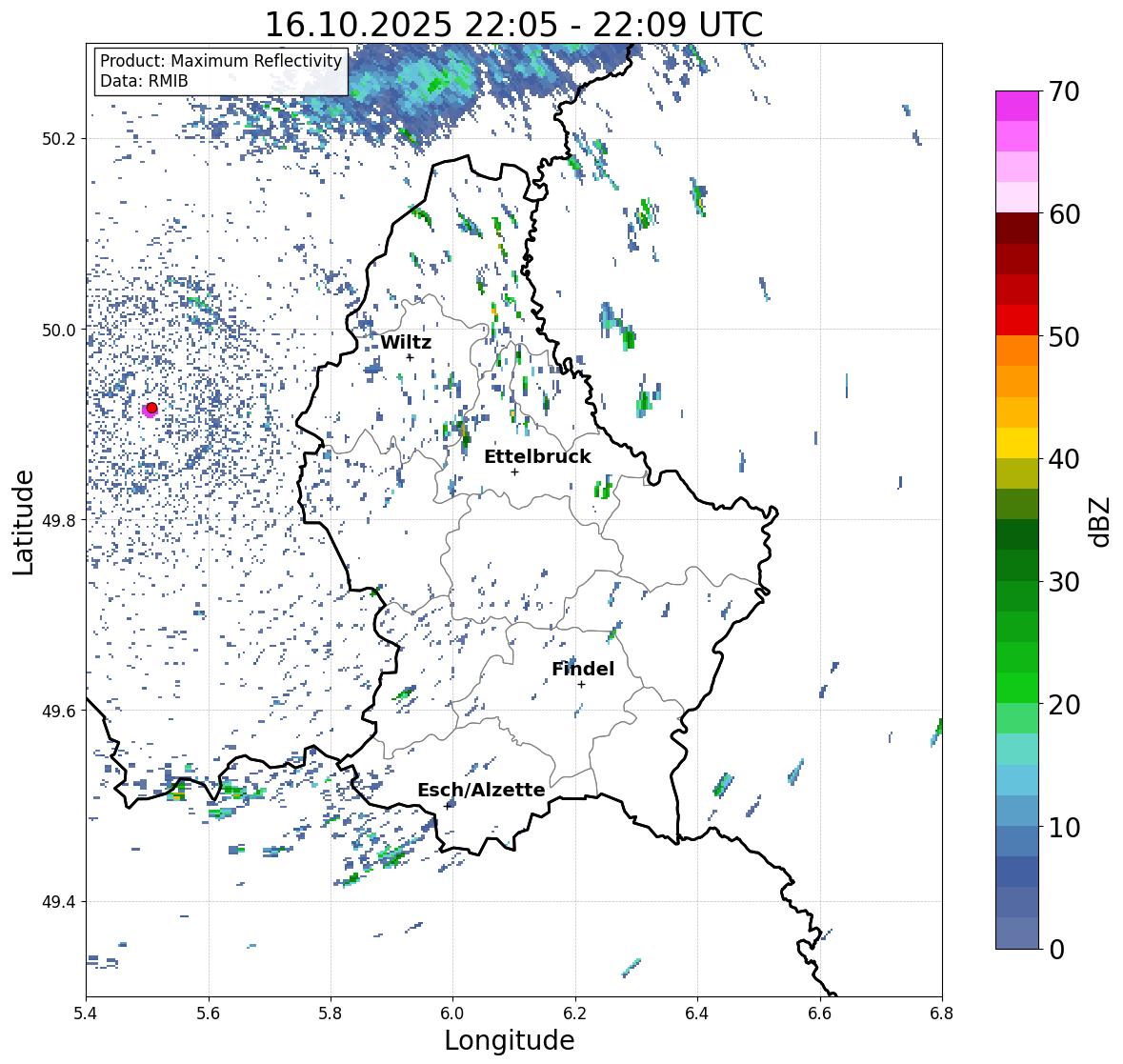Click the cross marker below Wiltz label

click(410, 357)
